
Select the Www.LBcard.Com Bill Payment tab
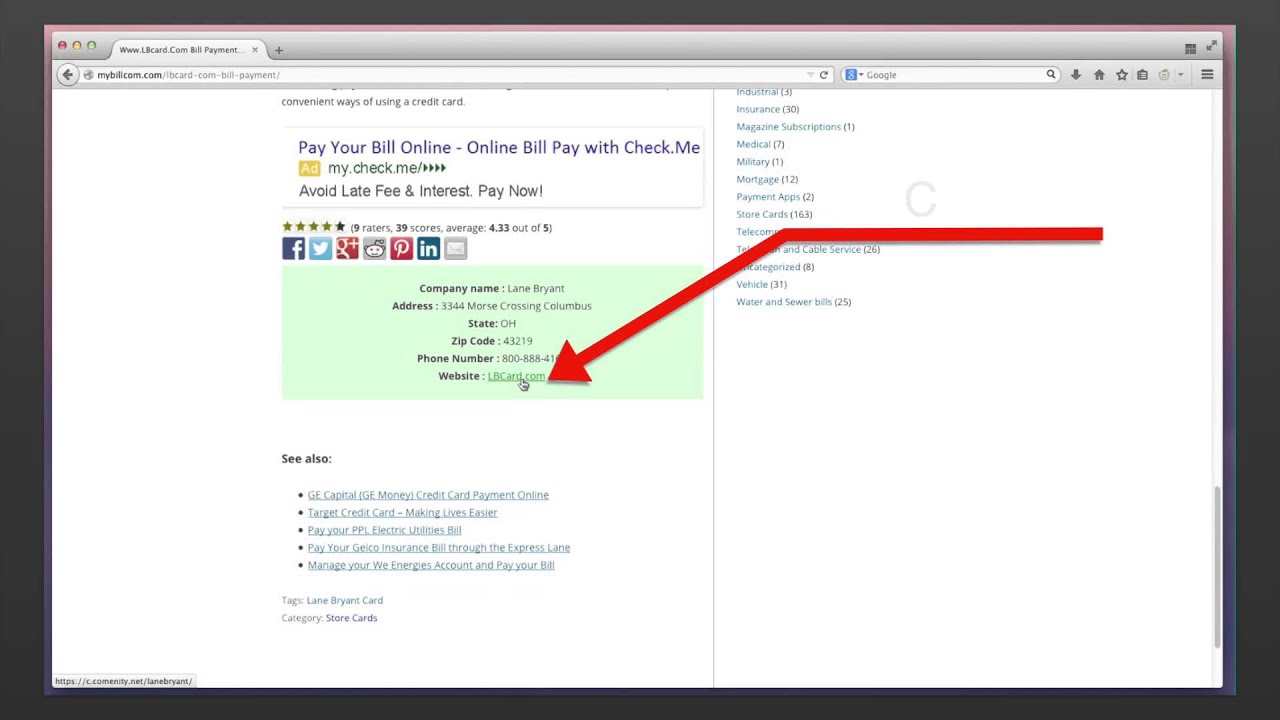[180, 50]
